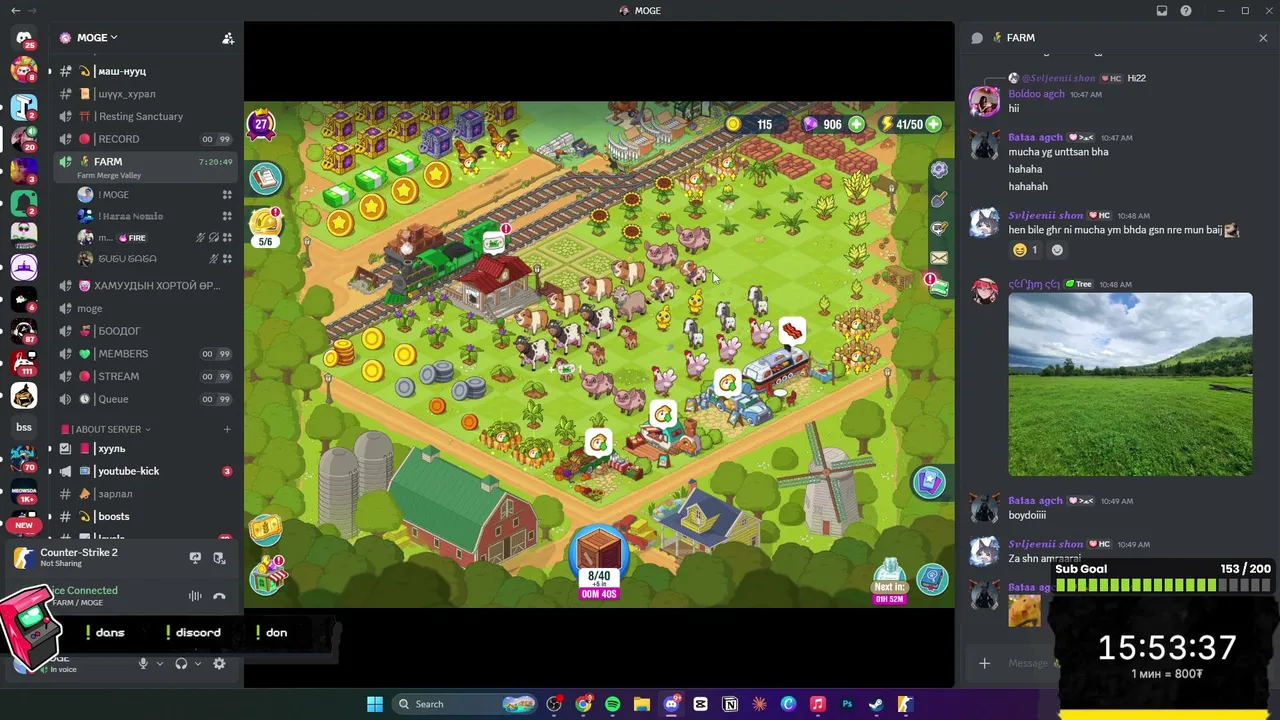Open the quest book icon below level badge
This screenshot has height=720, width=1280.
[266, 178]
